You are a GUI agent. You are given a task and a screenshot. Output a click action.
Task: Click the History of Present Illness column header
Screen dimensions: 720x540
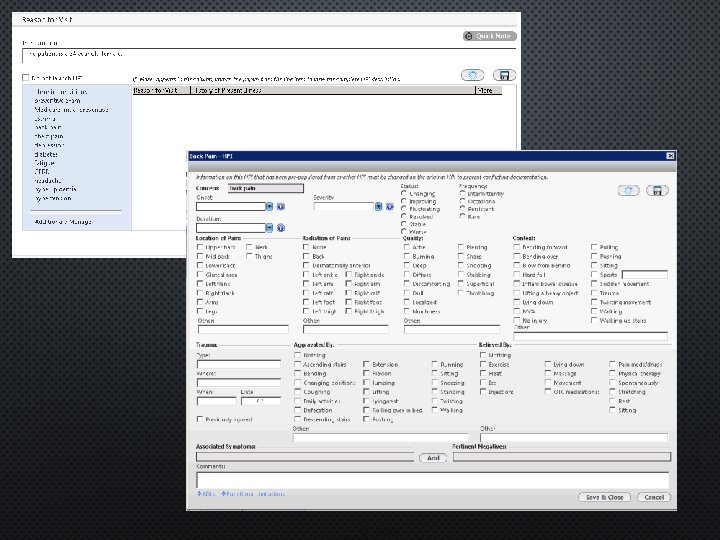point(333,90)
